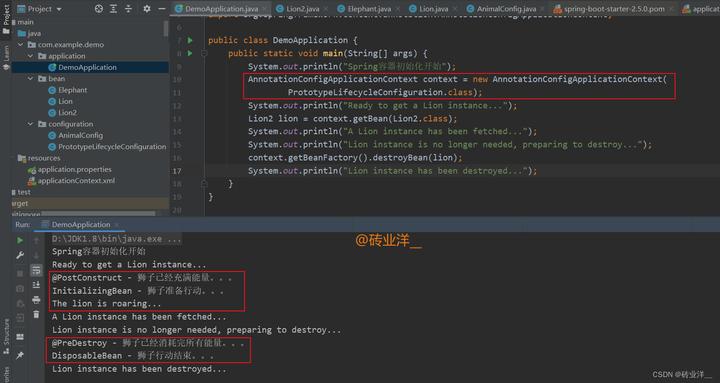Screen dimensions: 720x383
Task: Open applicationContext.xml from resources
Action: [x=76, y=180]
